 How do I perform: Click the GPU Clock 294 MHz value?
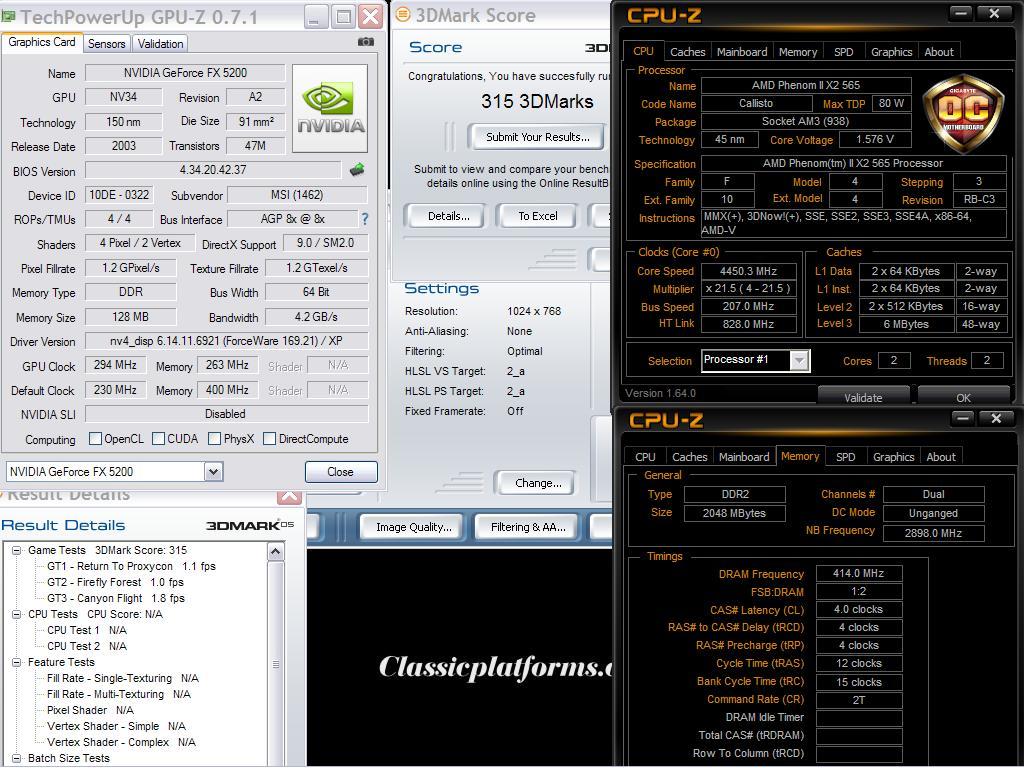(x=116, y=365)
